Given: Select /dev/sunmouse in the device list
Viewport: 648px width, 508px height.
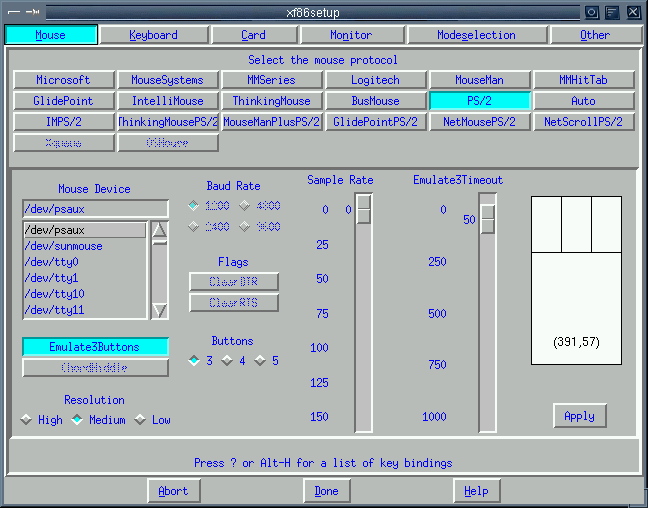Looking at the screenshot, I should (64, 246).
